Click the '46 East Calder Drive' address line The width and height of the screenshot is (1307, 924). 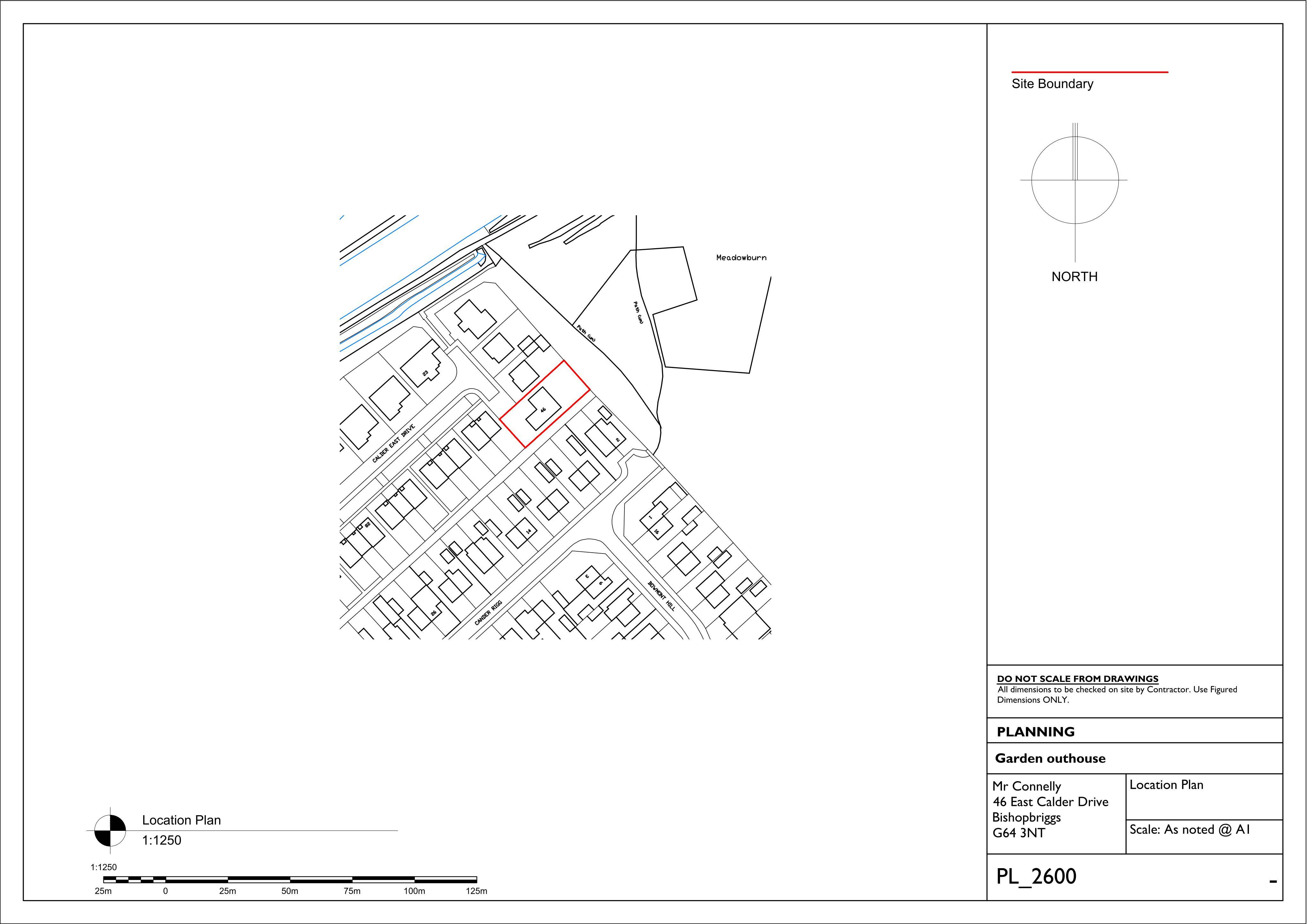(x=1050, y=801)
